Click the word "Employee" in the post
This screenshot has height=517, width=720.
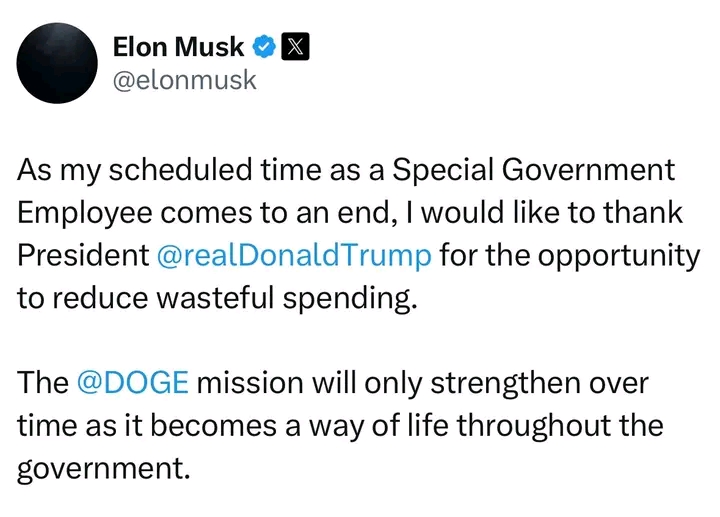[85, 214]
